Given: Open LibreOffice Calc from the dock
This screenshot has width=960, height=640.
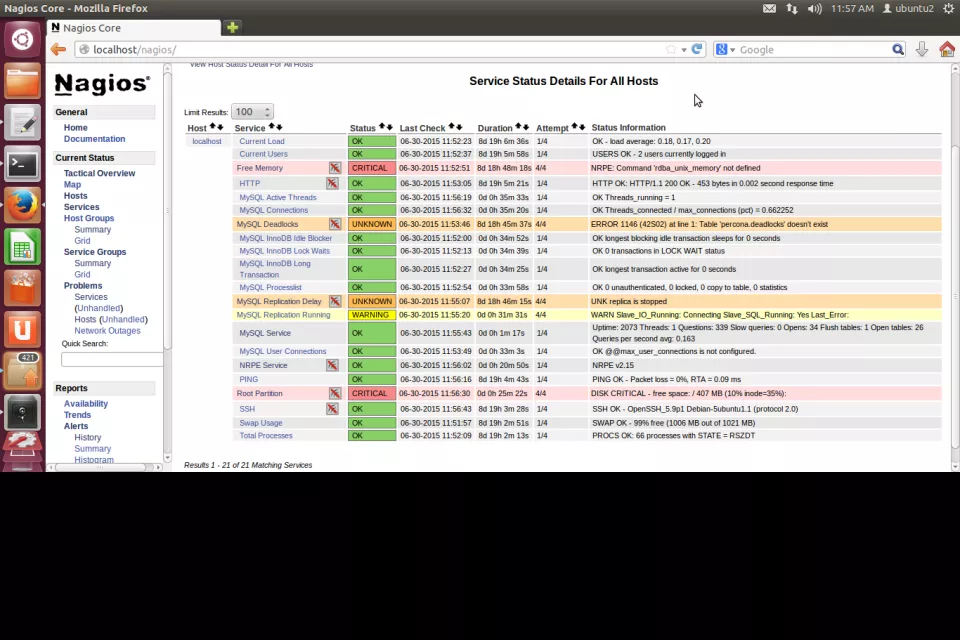Looking at the screenshot, I should (22, 247).
